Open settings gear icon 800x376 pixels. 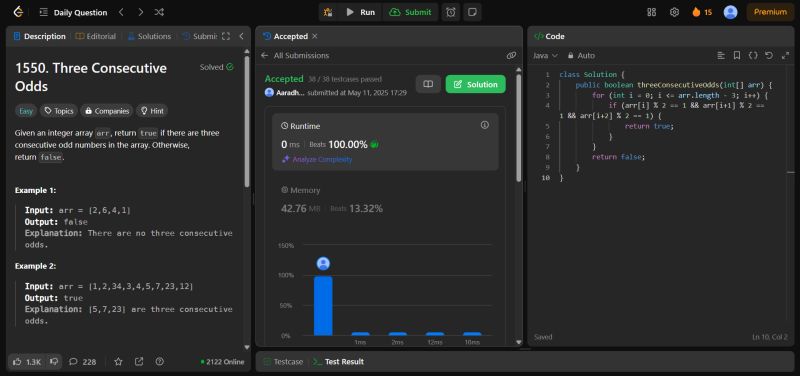click(x=674, y=12)
